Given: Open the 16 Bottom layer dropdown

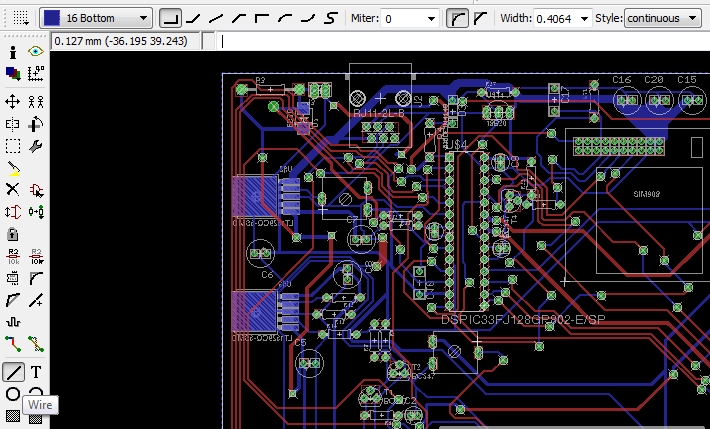Looking at the screenshot, I should click(97, 18).
